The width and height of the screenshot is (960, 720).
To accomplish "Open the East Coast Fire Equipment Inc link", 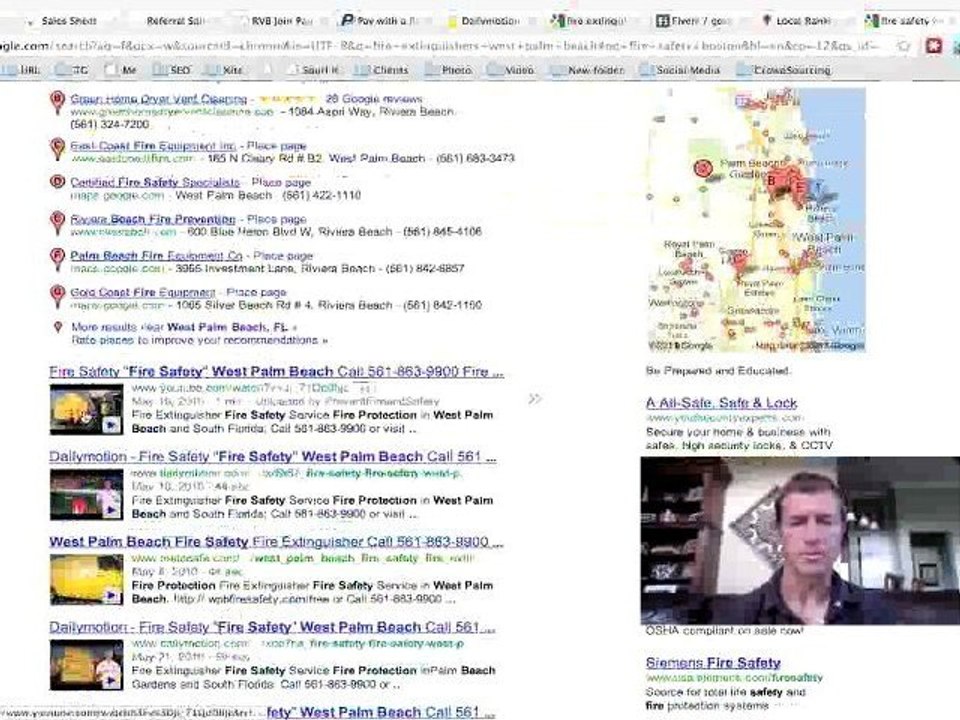I will [153, 146].
